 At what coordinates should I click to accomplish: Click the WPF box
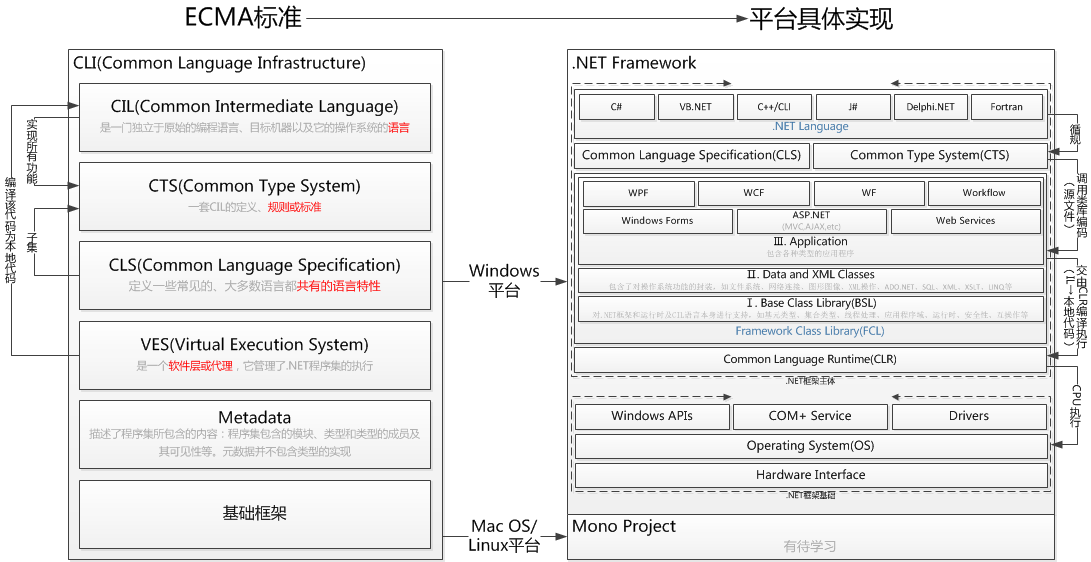(639, 193)
